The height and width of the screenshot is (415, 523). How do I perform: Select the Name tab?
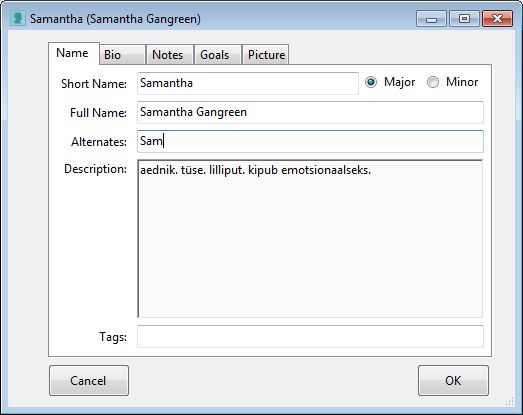coord(74,53)
